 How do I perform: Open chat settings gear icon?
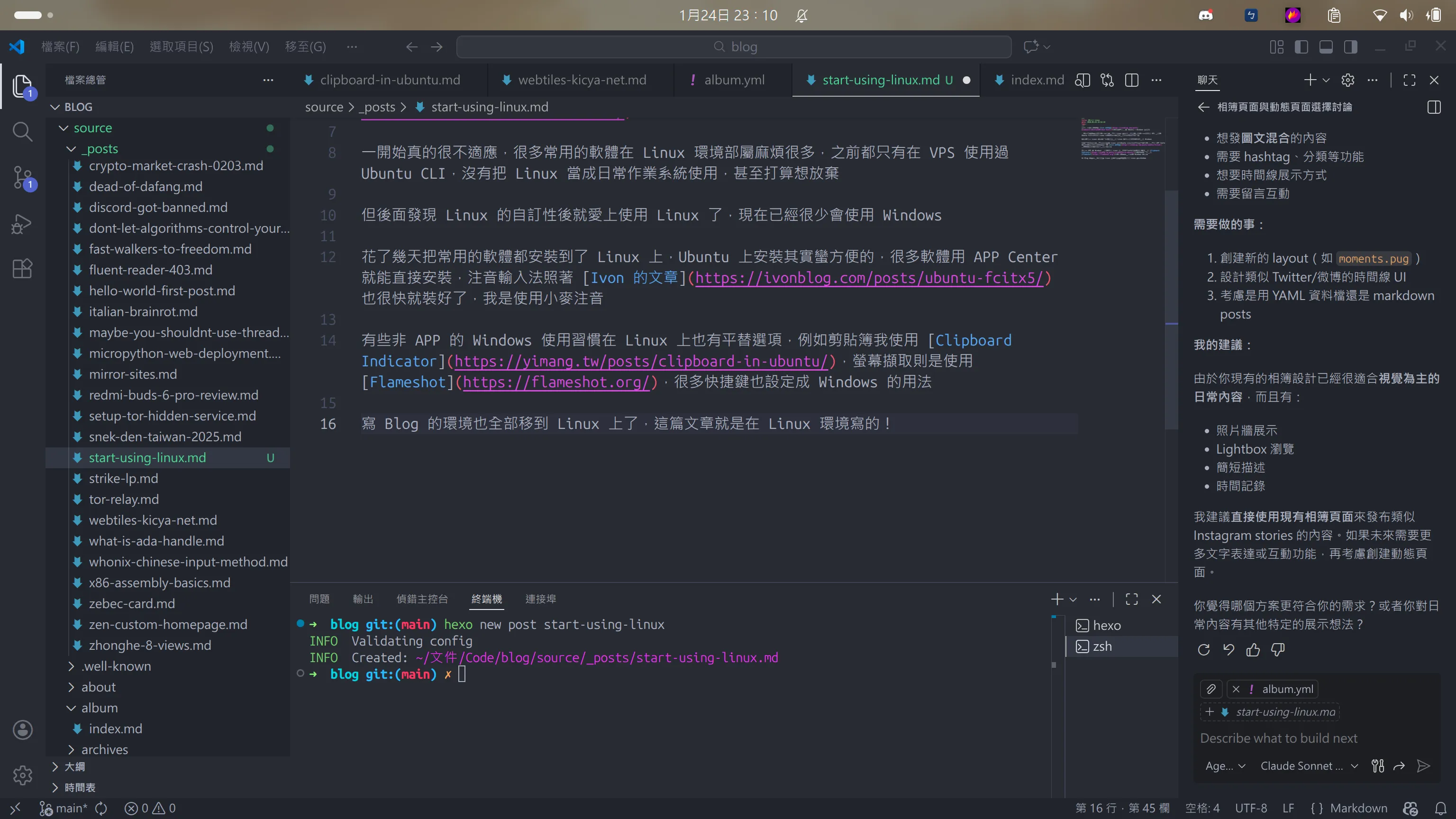coord(1347,80)
